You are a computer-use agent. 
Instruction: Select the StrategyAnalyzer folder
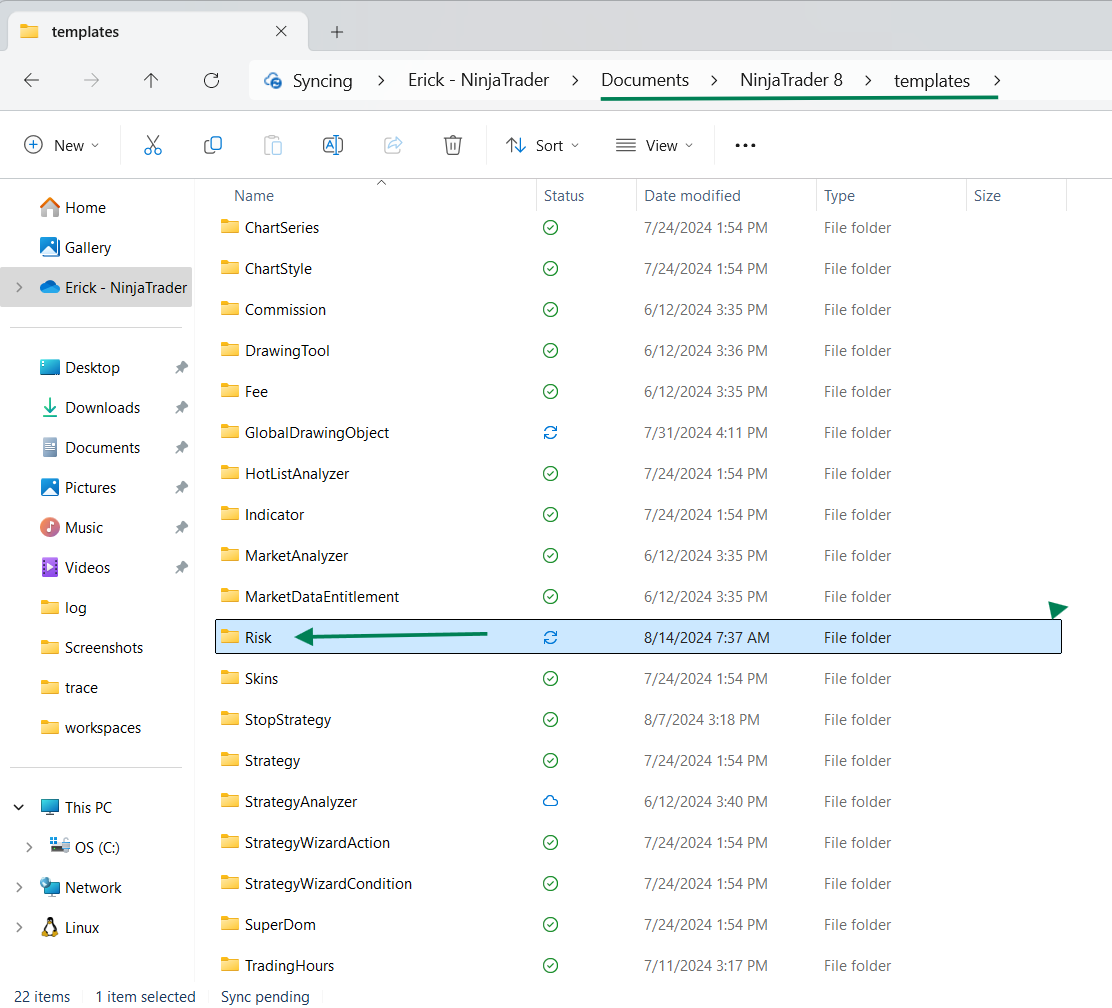coord(638,802)
